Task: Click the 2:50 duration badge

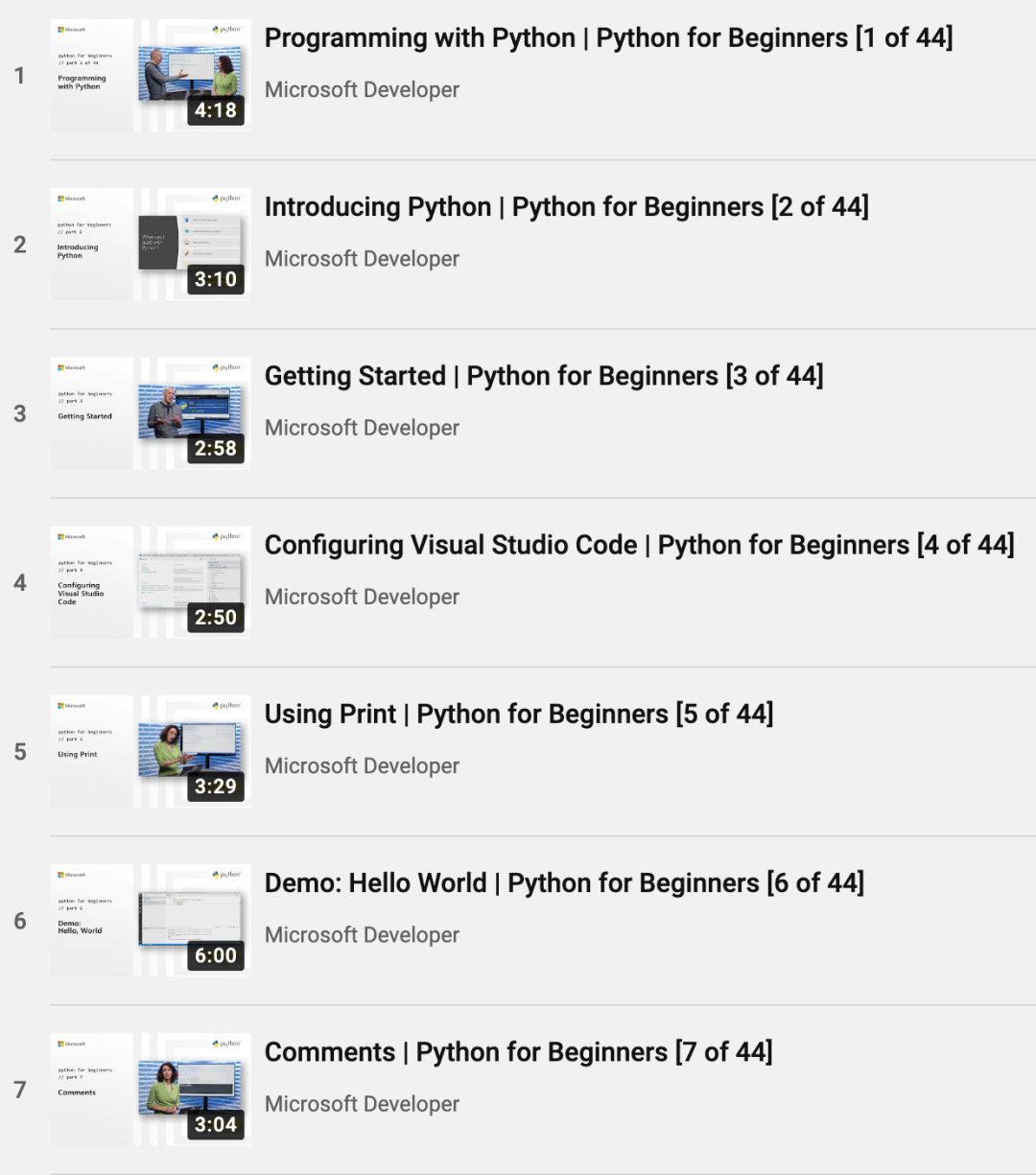Action: coord(216,617)
